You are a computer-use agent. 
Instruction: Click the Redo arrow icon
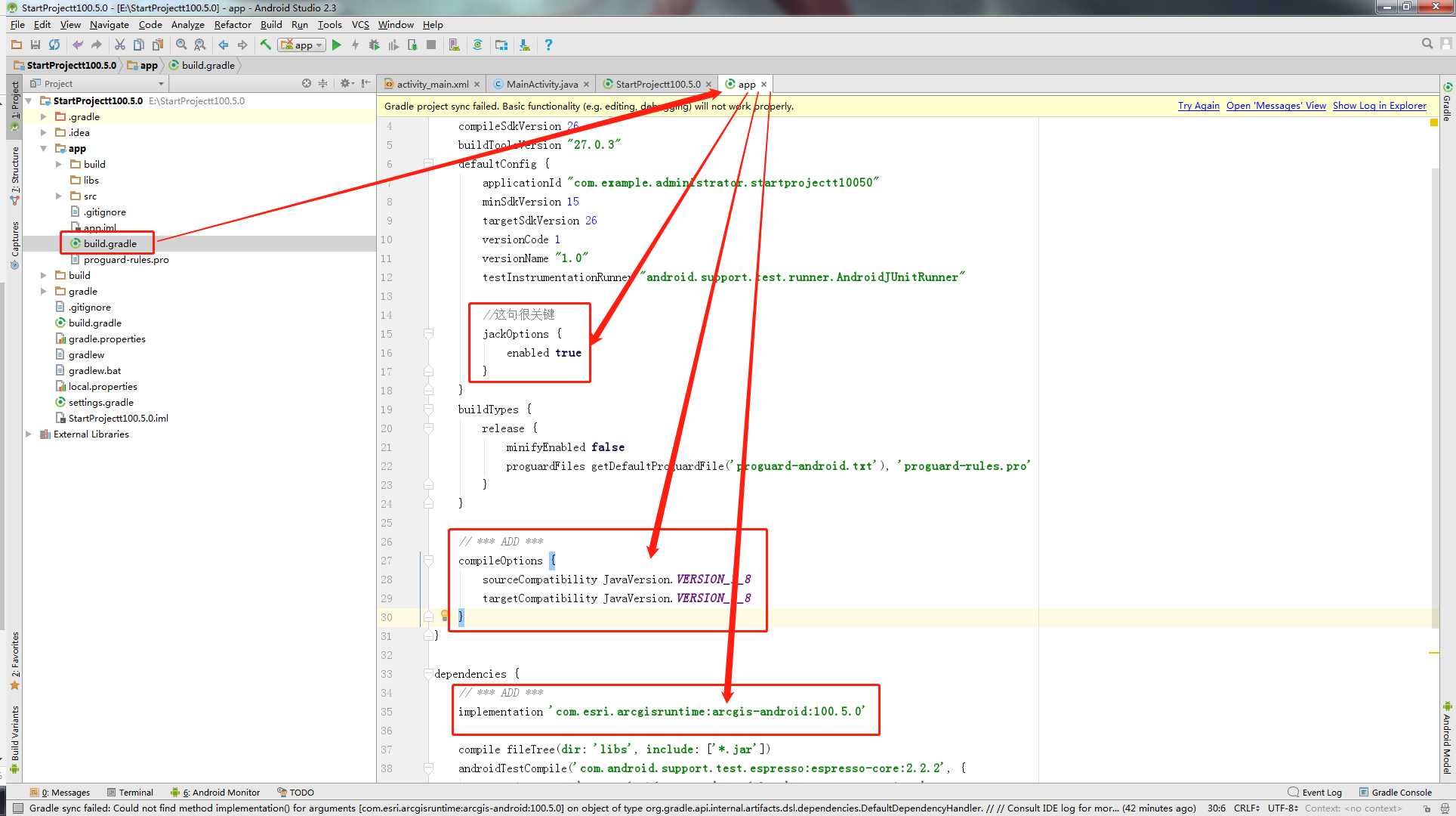pos(96,45)
